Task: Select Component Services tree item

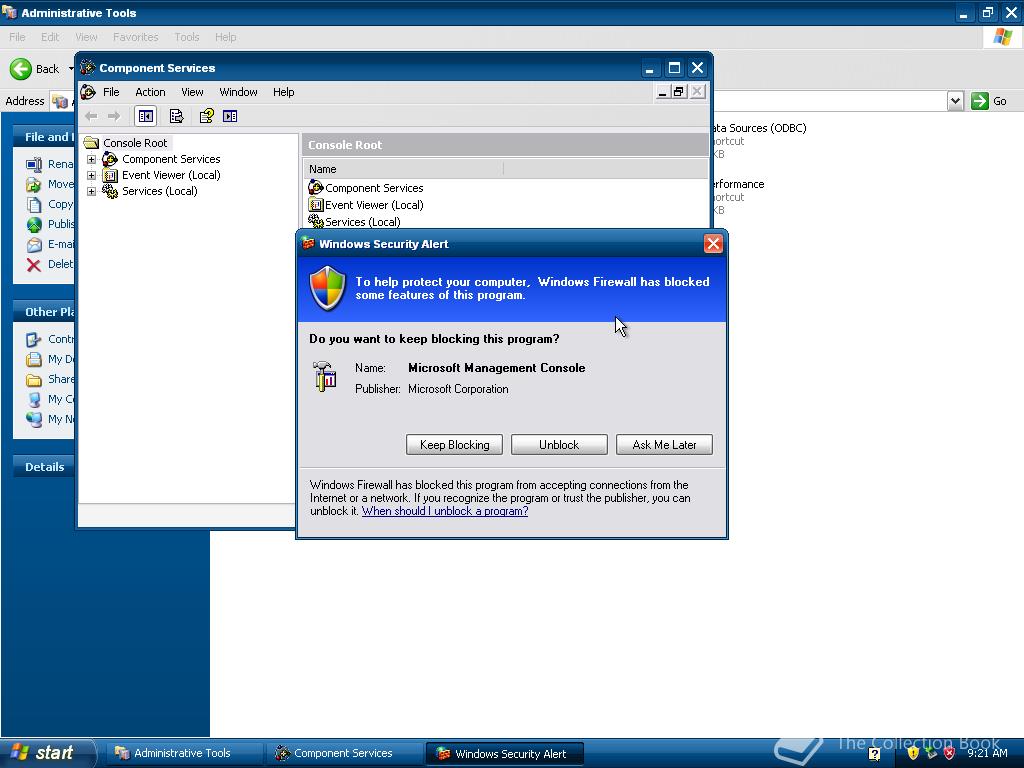Action: (171, 159)
